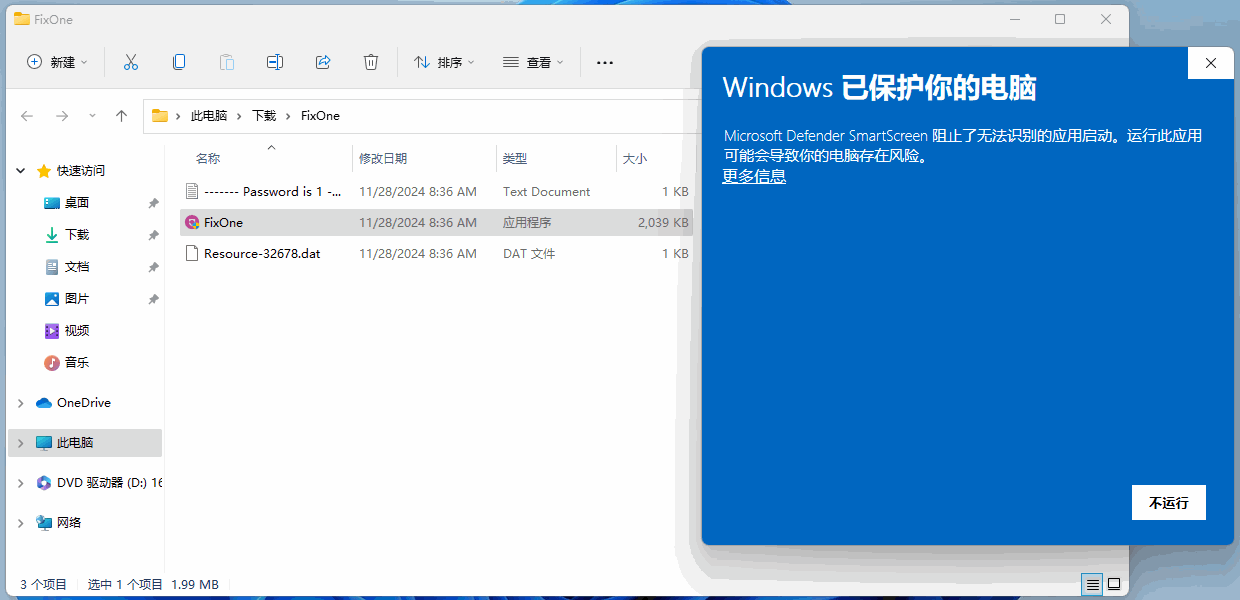Image resolution: width=1240 pixels, height=600 pixels.
Task: Expand the OneDrive tree node
Action: tap(21, 403)
